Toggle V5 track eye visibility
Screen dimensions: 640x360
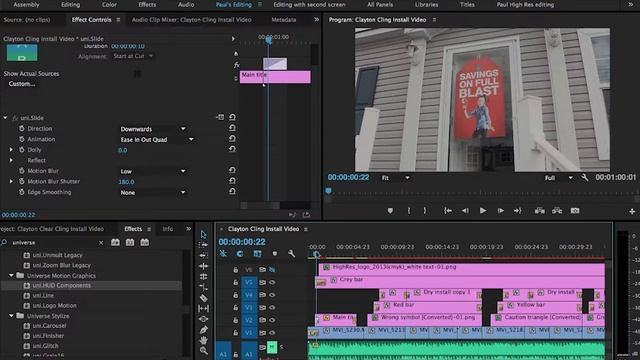coord(272,282)
